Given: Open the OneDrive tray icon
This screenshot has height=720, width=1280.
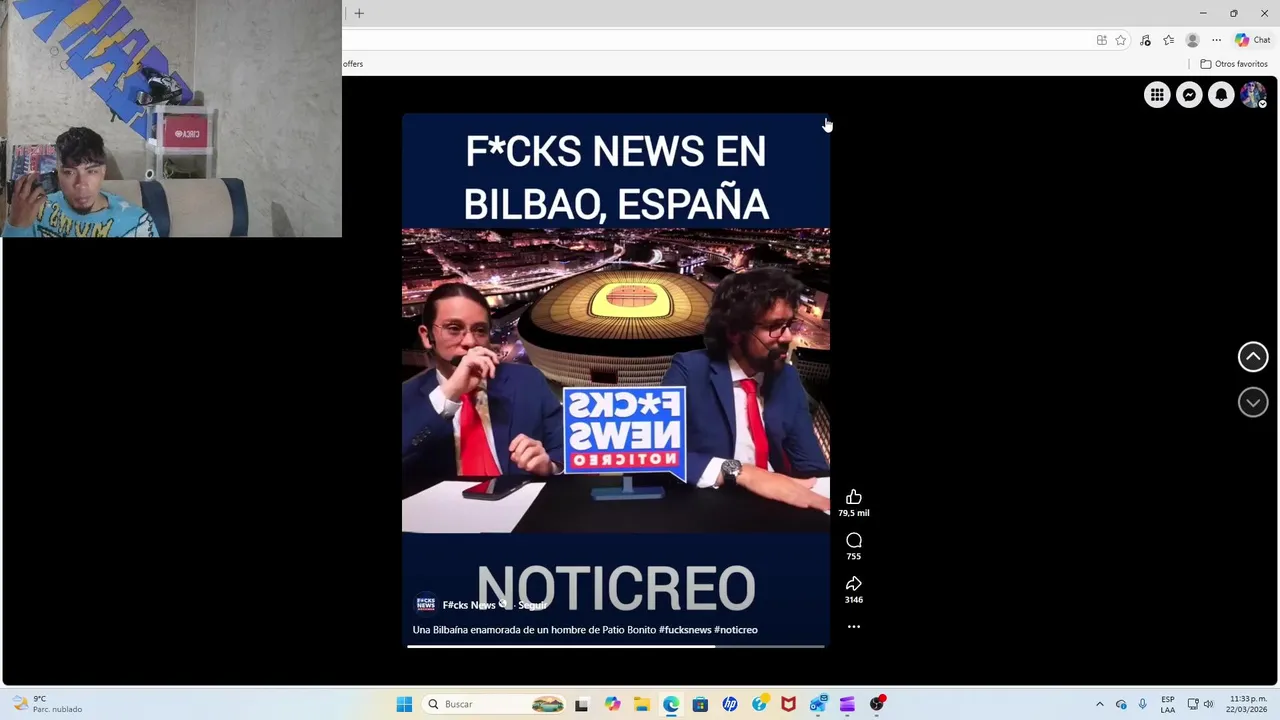Looking at the screenshot, I should 1121,704.
